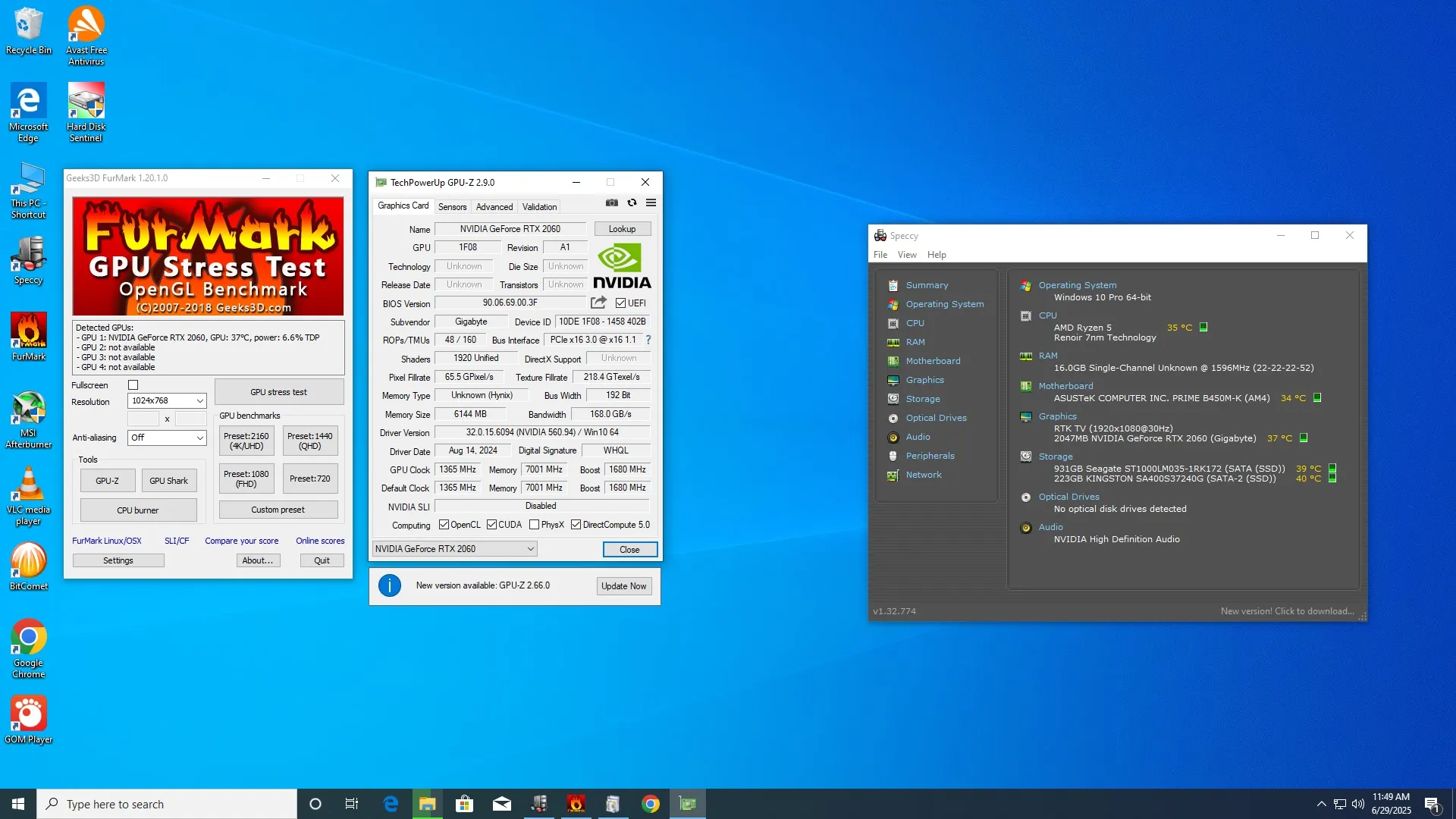This screenshot has width=1456, height=819.
Task: Select BitComet desktop icon
Action: coord(29,566)
